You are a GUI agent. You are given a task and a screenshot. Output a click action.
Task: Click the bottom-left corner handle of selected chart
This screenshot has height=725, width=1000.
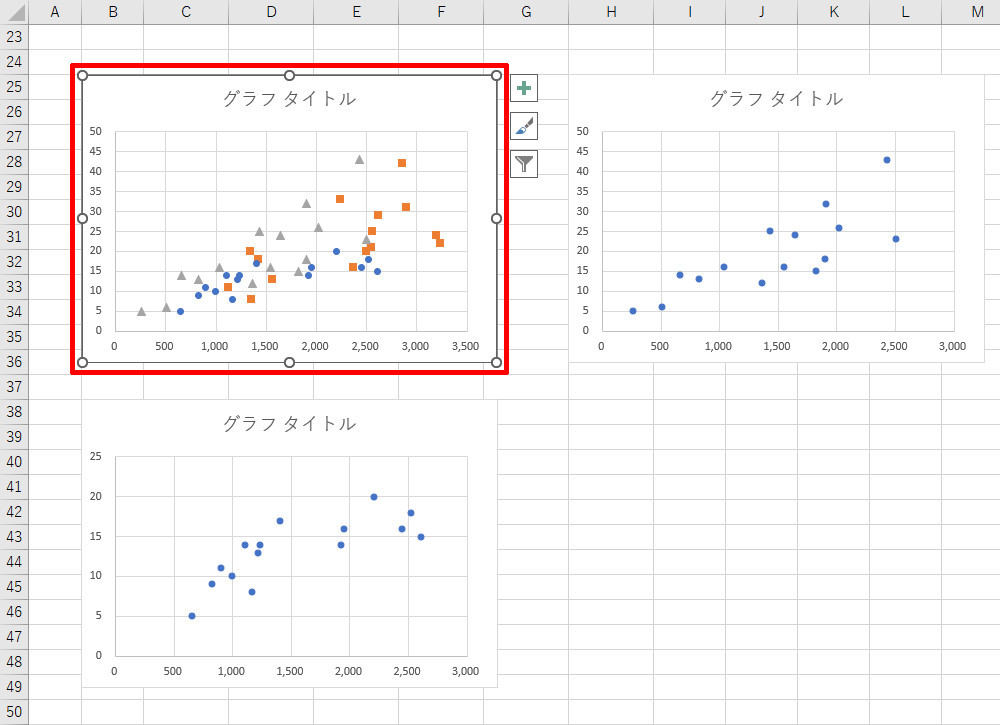tap(82, 362)
